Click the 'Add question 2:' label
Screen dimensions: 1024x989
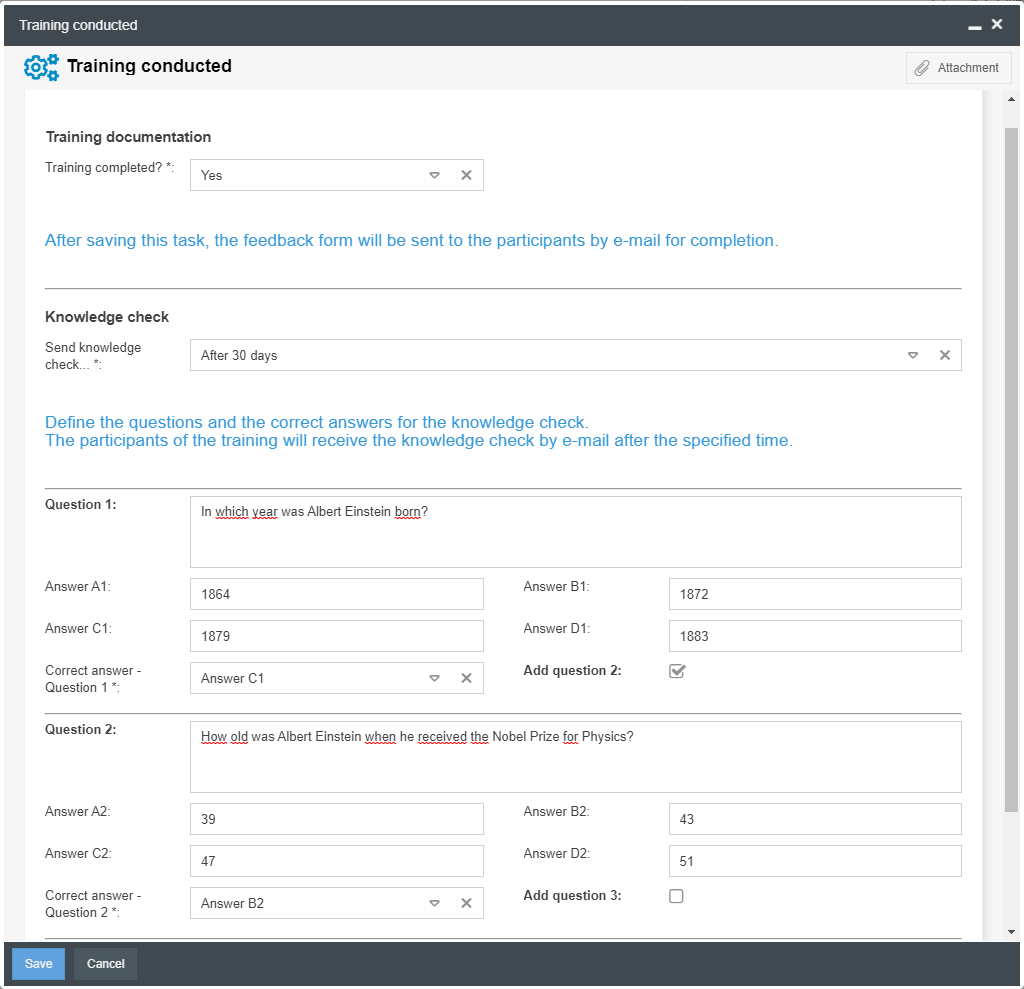[572, 670]
